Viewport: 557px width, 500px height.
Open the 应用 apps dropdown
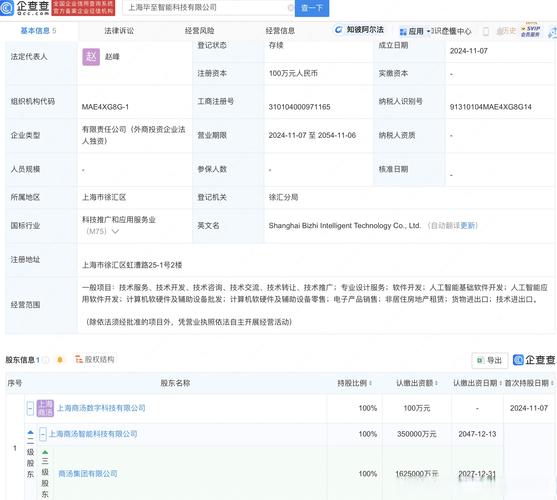click(414, 32)
